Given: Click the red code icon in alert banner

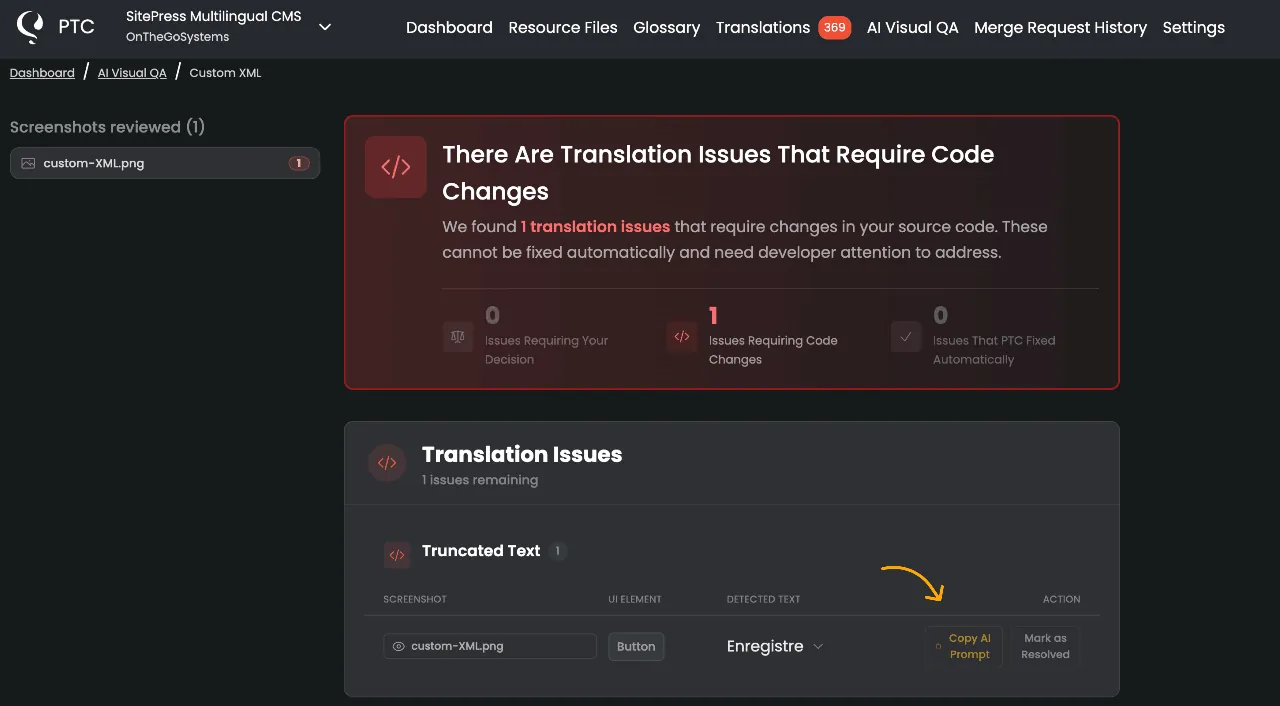Looking at the screenshot, I should [396, 167].
